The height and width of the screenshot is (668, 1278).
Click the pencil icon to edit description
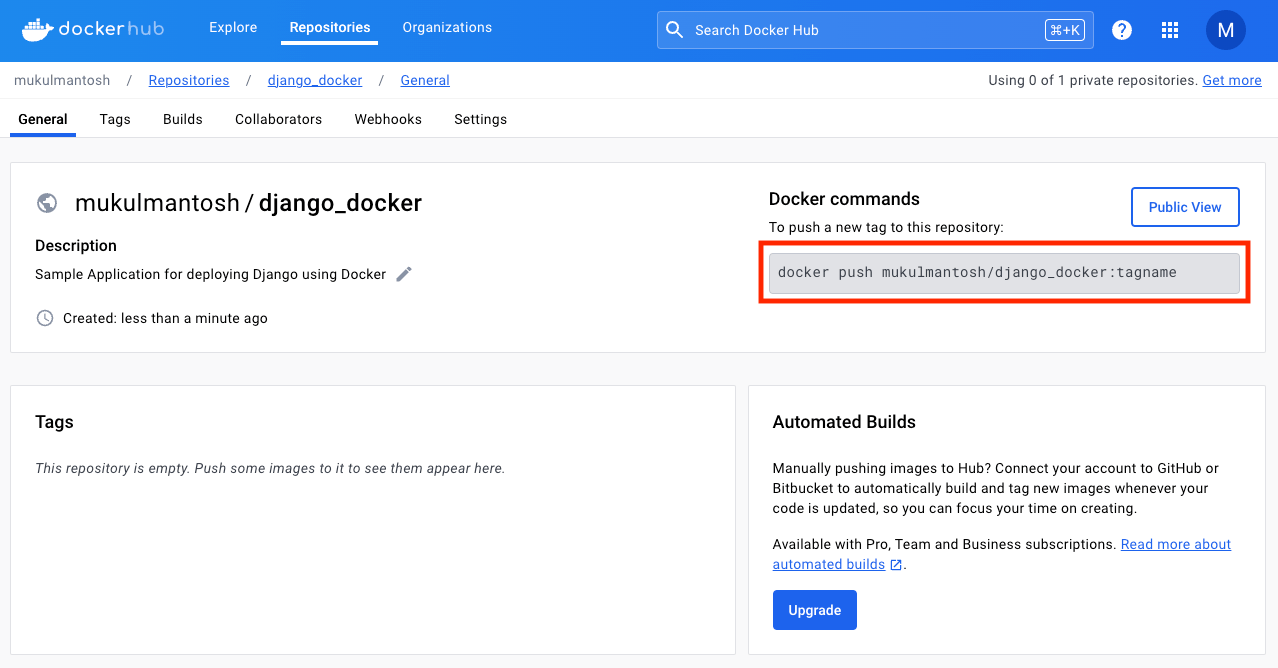click(404, 274)
